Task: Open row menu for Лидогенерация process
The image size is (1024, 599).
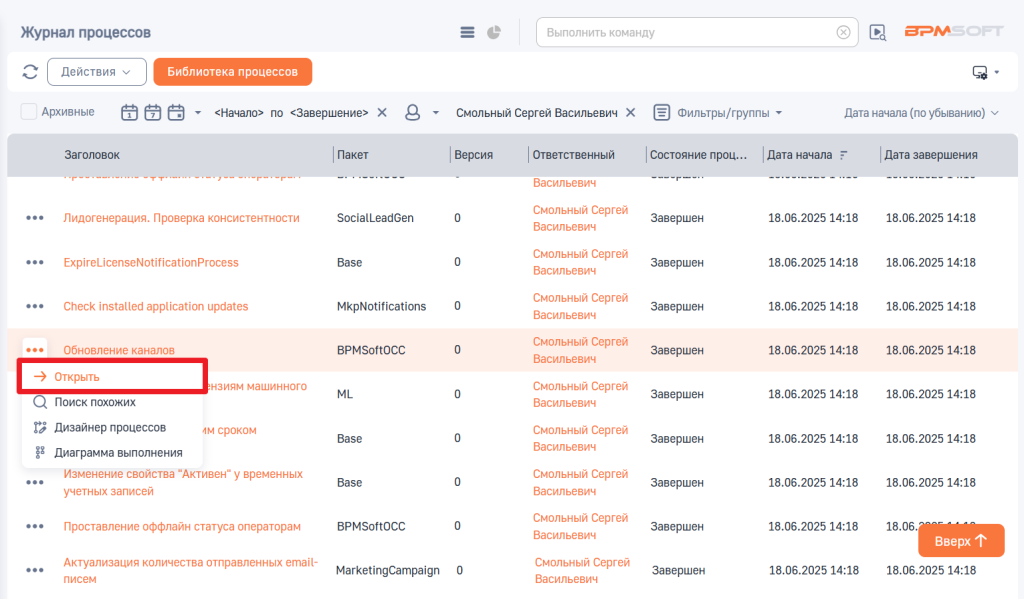Action: [35, 218]
